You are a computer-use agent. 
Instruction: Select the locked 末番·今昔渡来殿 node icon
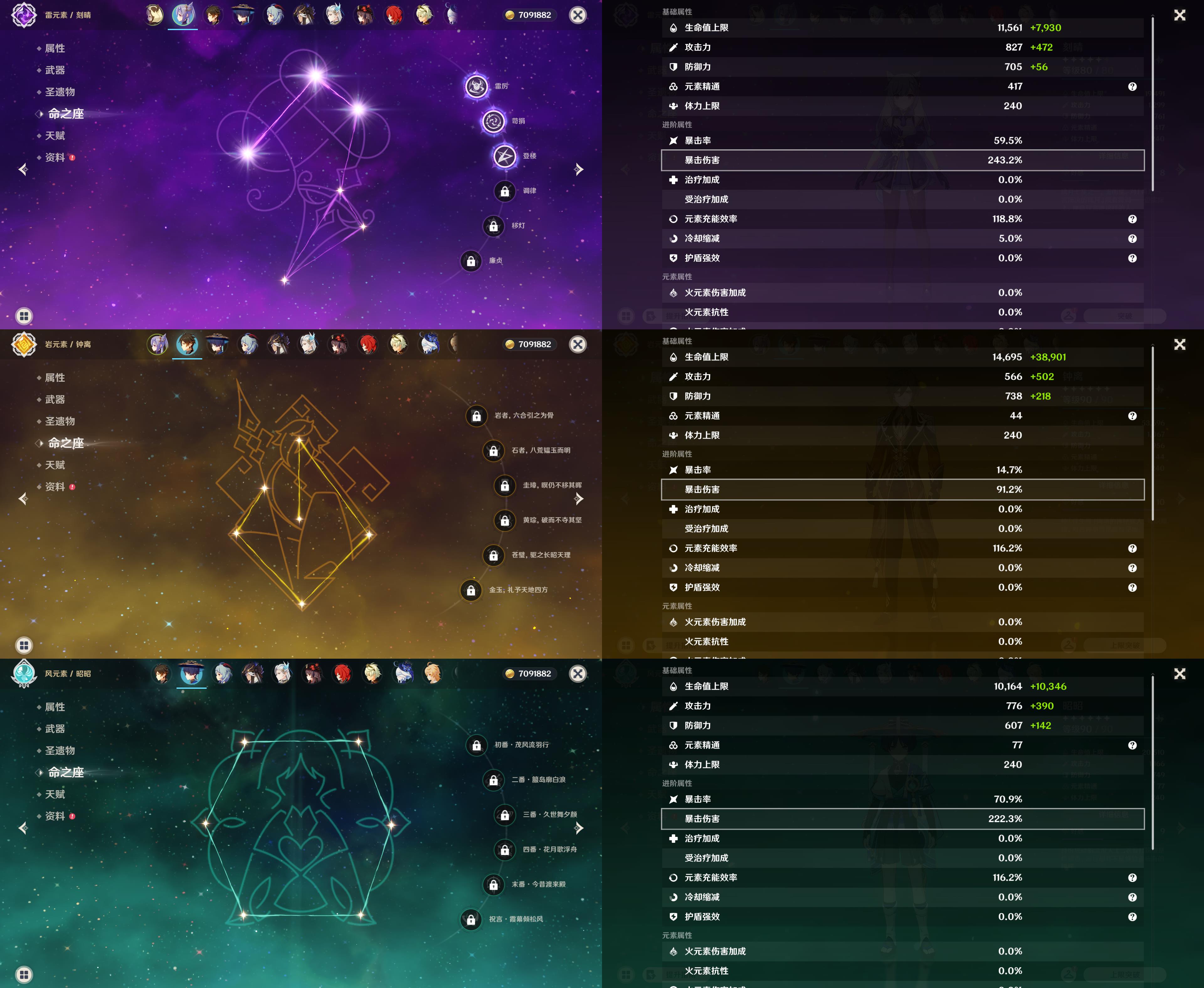[x=493, y=885]
